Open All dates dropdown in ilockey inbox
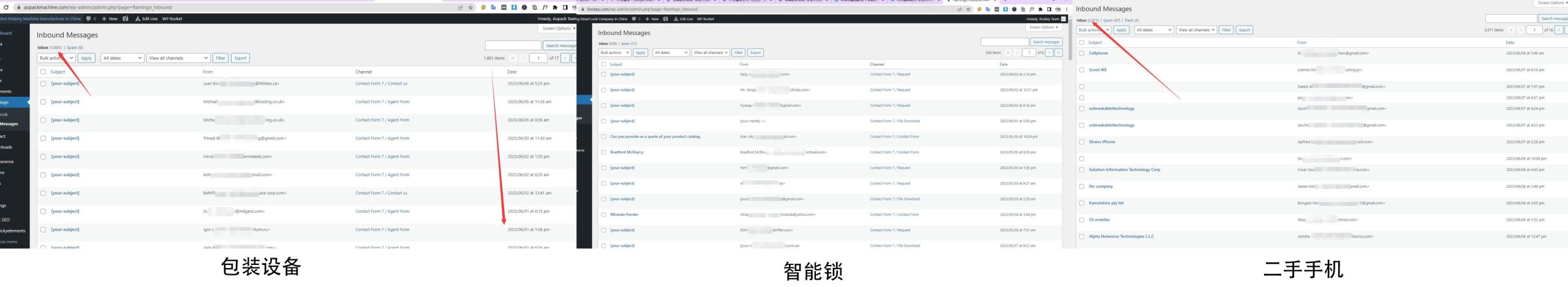The height and width of the screenshot is (287, 1568). (x=671, y=53)
